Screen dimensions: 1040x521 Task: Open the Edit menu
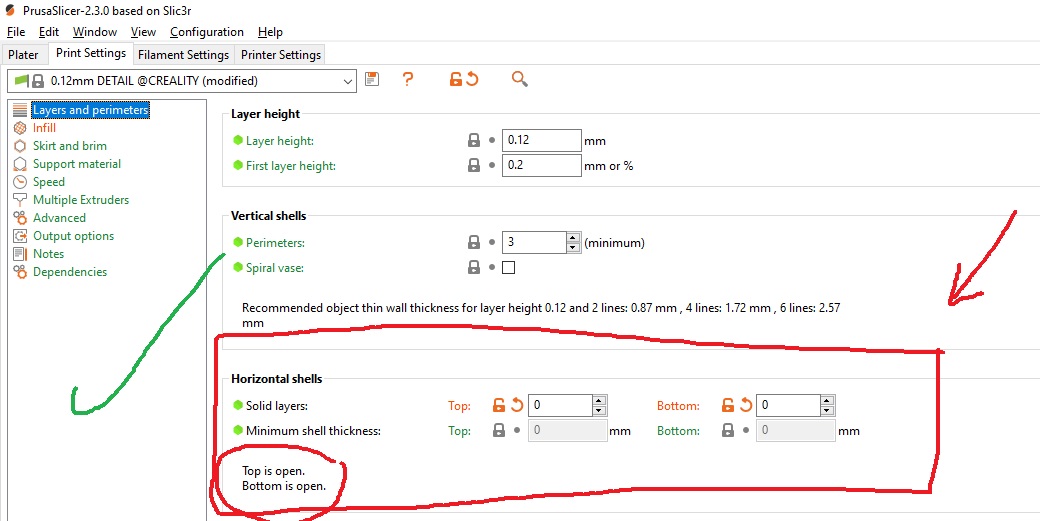[49, 32]
